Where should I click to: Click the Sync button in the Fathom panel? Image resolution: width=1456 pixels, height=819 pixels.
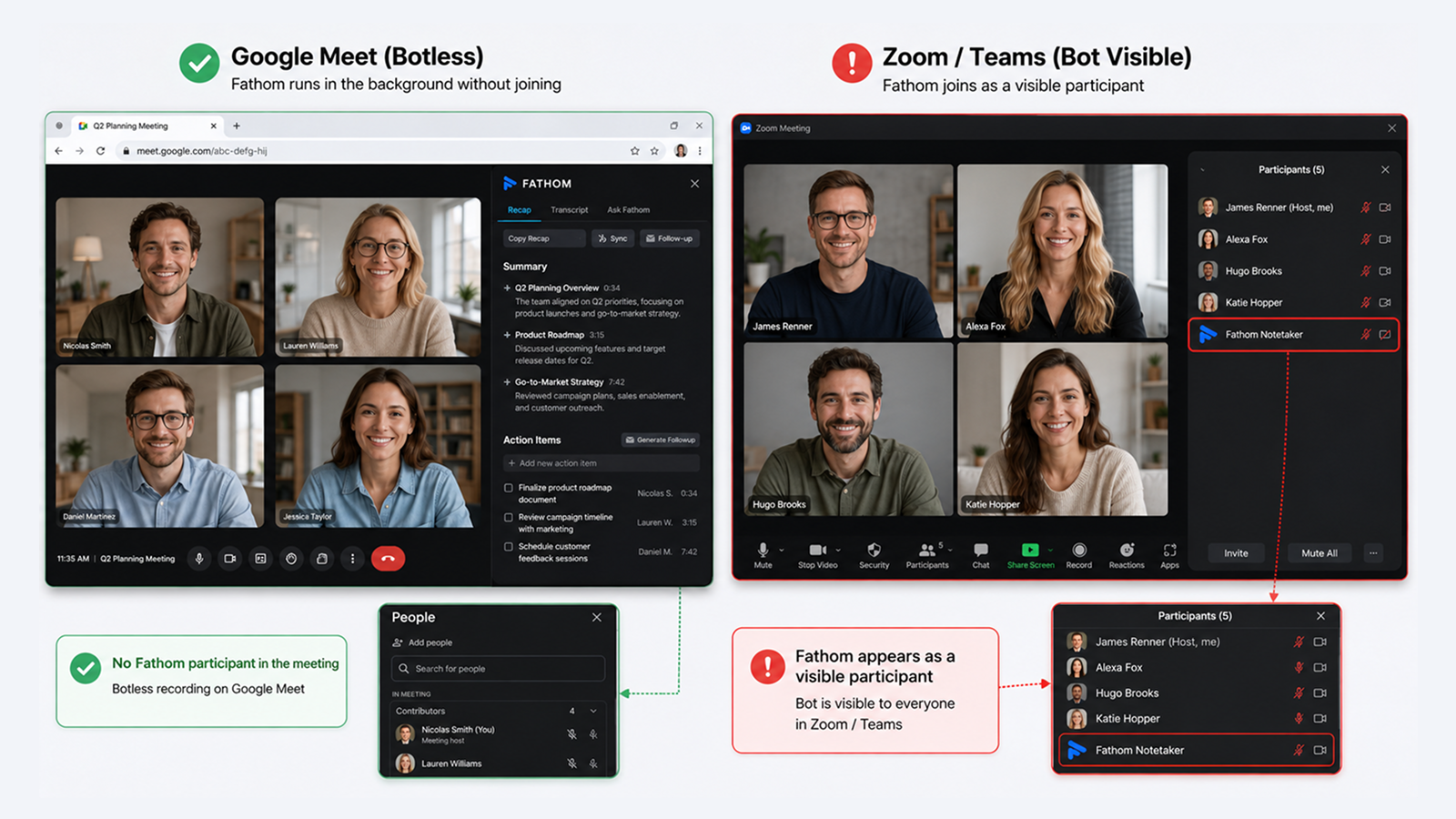pyautogui.click(x=612, y=238)
